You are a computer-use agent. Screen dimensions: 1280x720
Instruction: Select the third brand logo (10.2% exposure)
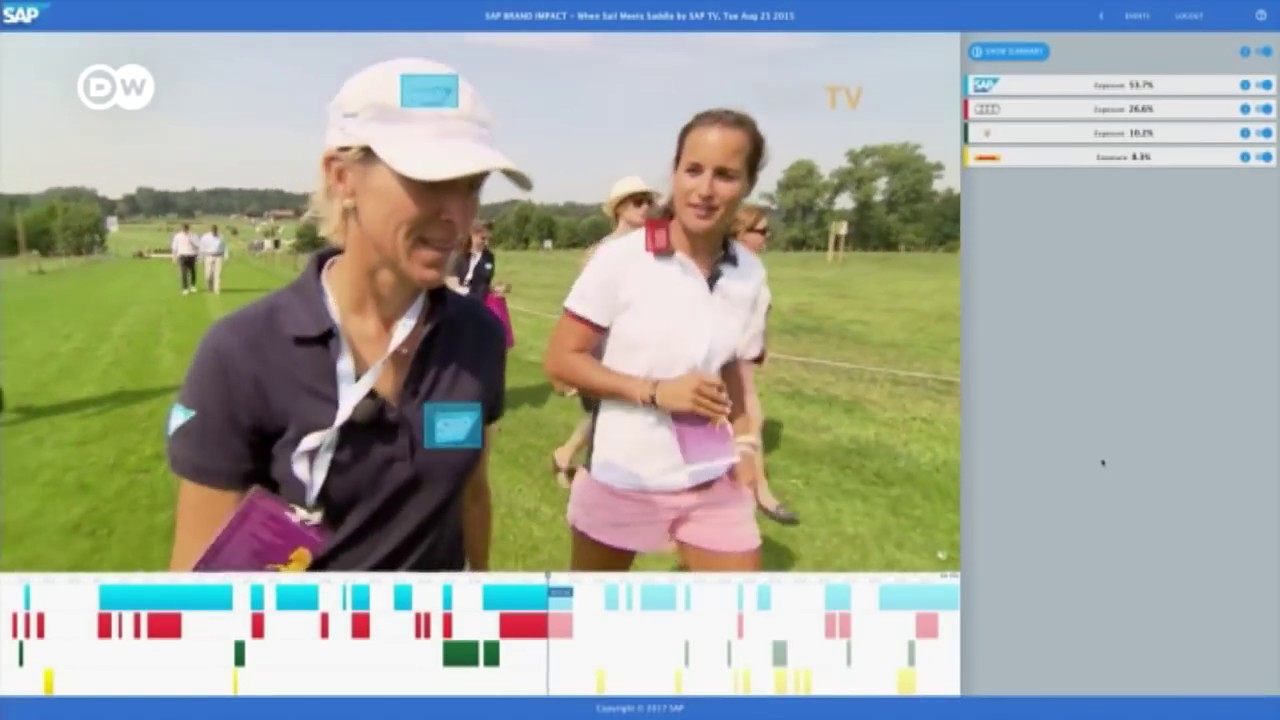[987, 133]
